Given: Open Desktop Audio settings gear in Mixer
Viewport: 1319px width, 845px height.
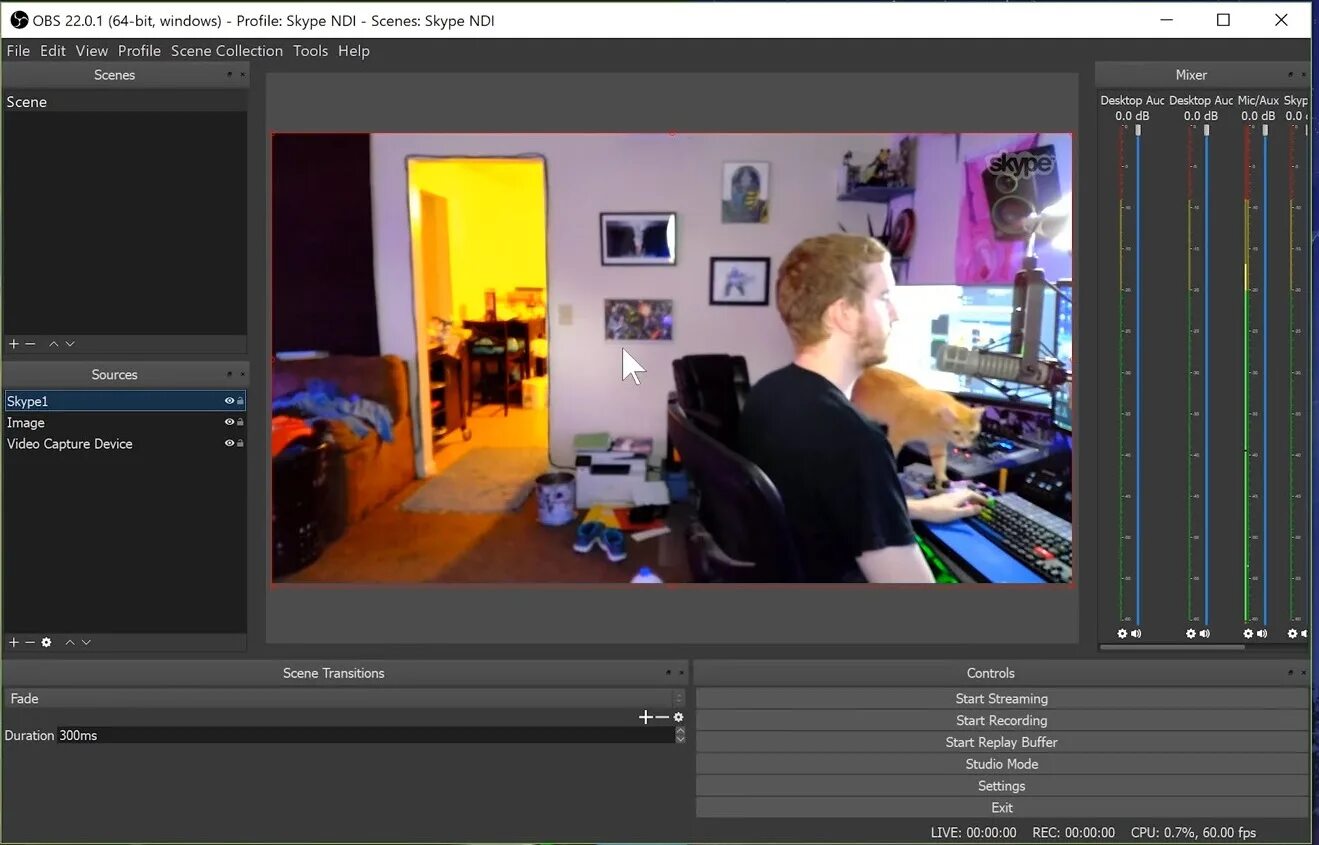Looking at the screenshot, I should point(1122,633).
